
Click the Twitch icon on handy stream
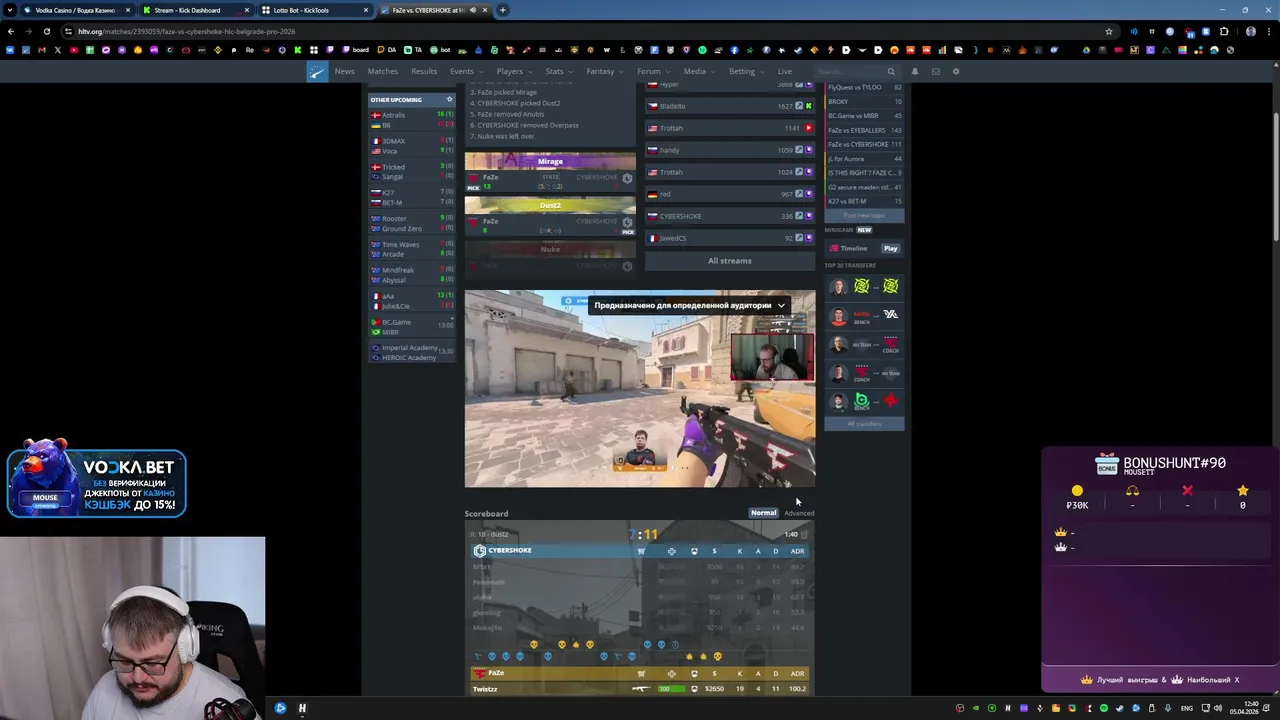(x=809, y=150)
